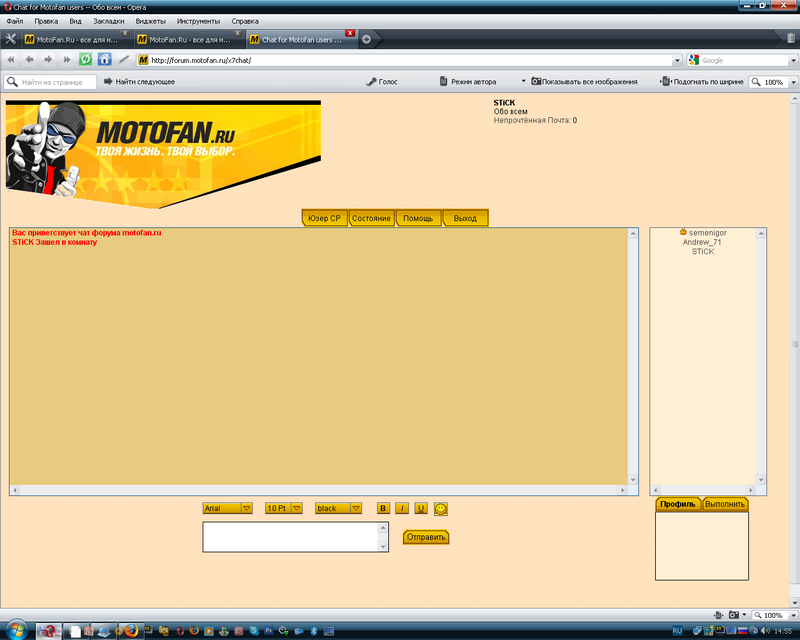The height and width of the screenshot is (640, 800).
Task: Reload the page with green refresh icon
Action: 85,60
